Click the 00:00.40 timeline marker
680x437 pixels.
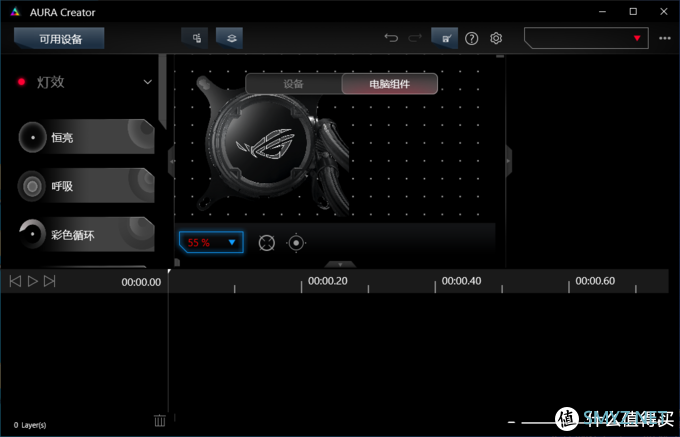coord(461,281)
